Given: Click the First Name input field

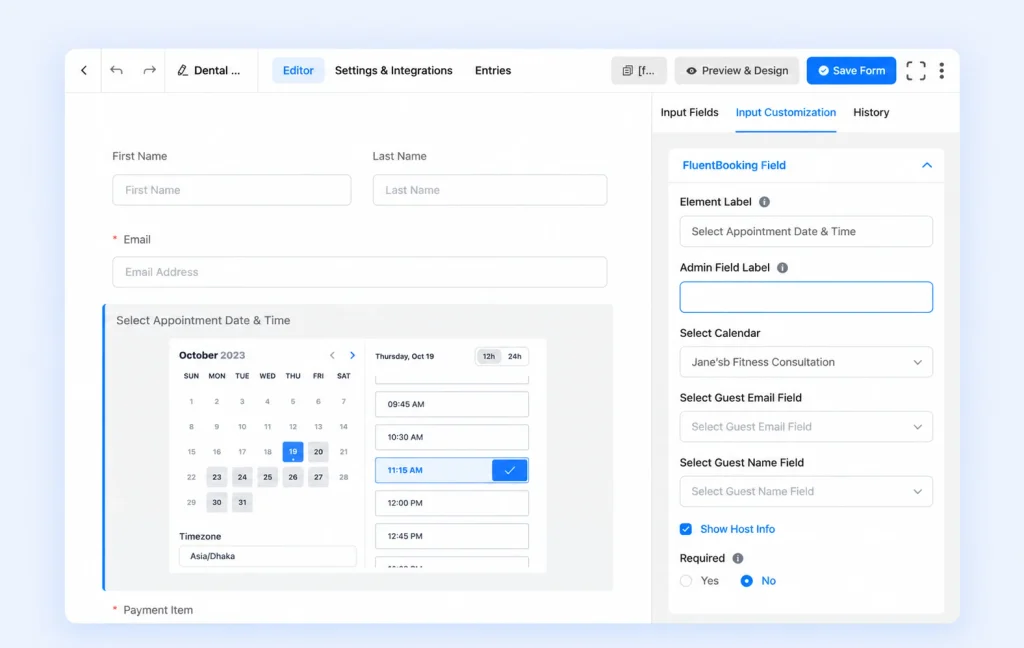Looking at the screenshot, I should click(x=232, y=190).
